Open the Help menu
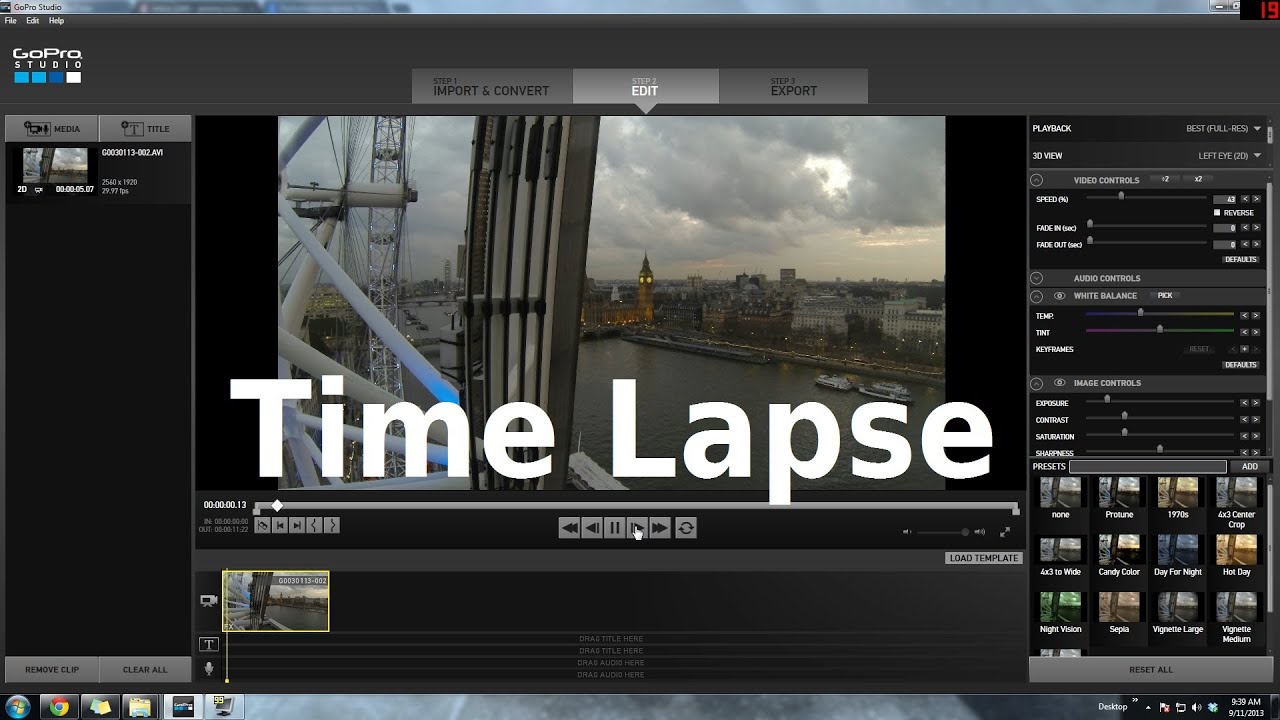This screenshot has height=720, width=1280. coord(56,20)
